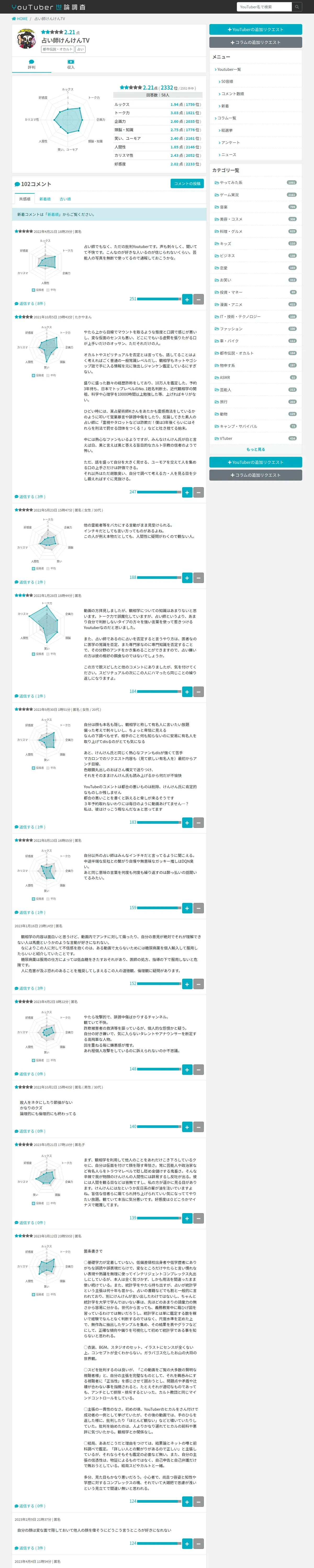Screen dimensions: 314x1568
Task: Click the vote ratio bar showing 251
Action: coord(159,299)
